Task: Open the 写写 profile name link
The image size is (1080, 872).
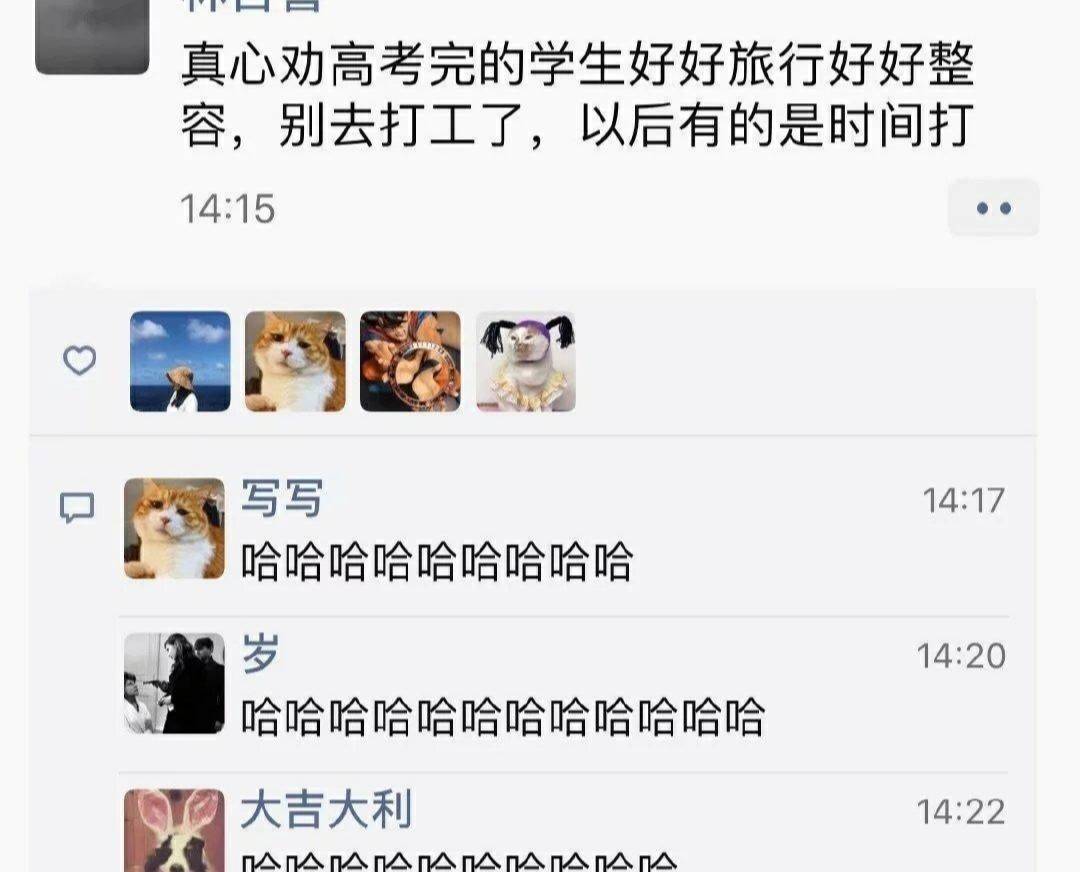Action: pyautogui.click(x=282, y=498)
